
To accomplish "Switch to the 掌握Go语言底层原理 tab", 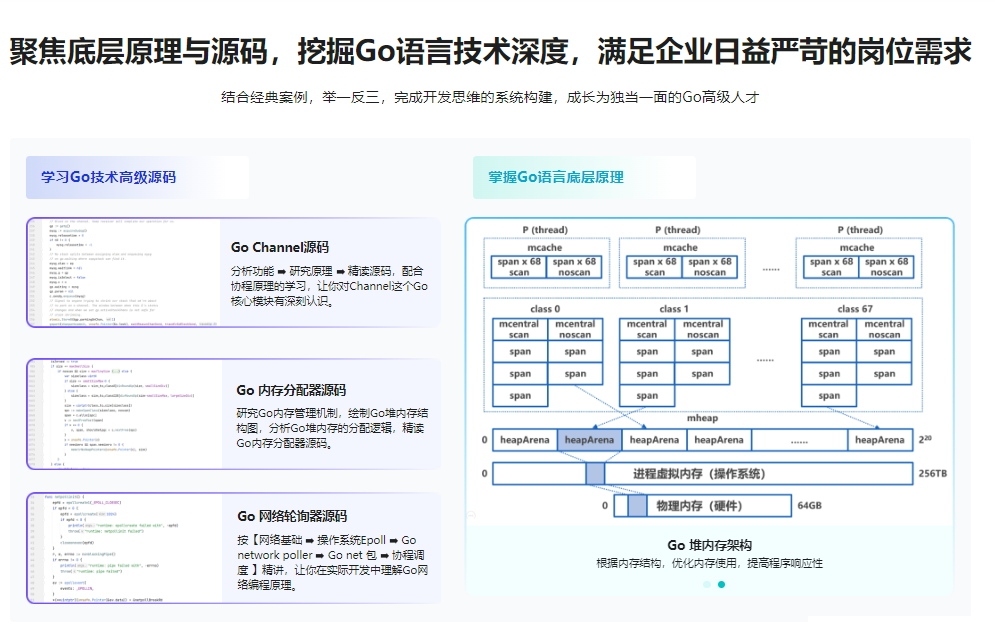I will pos(556,177).
